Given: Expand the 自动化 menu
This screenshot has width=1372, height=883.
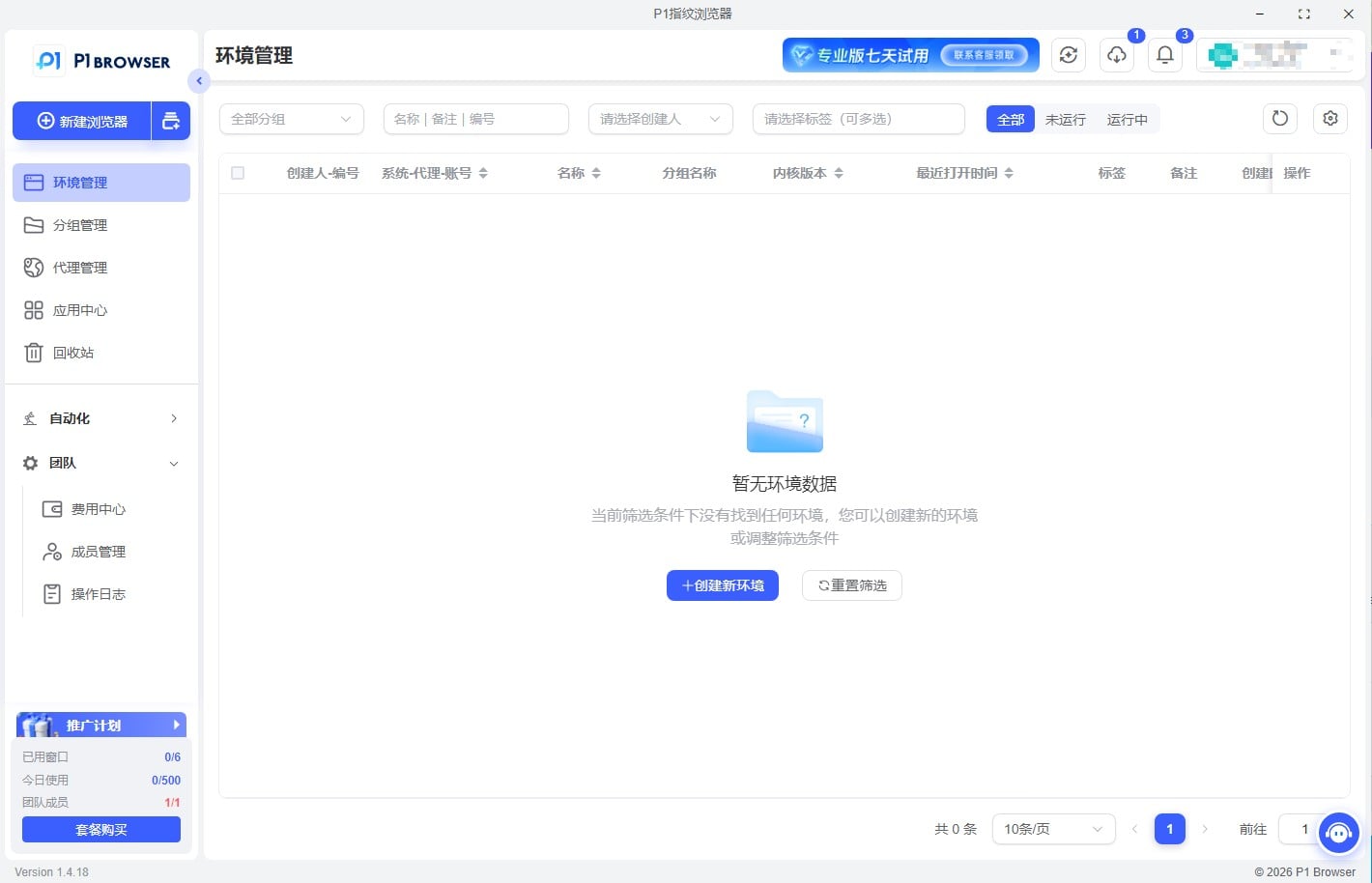Looking at the screenshot, I should 101,418.
